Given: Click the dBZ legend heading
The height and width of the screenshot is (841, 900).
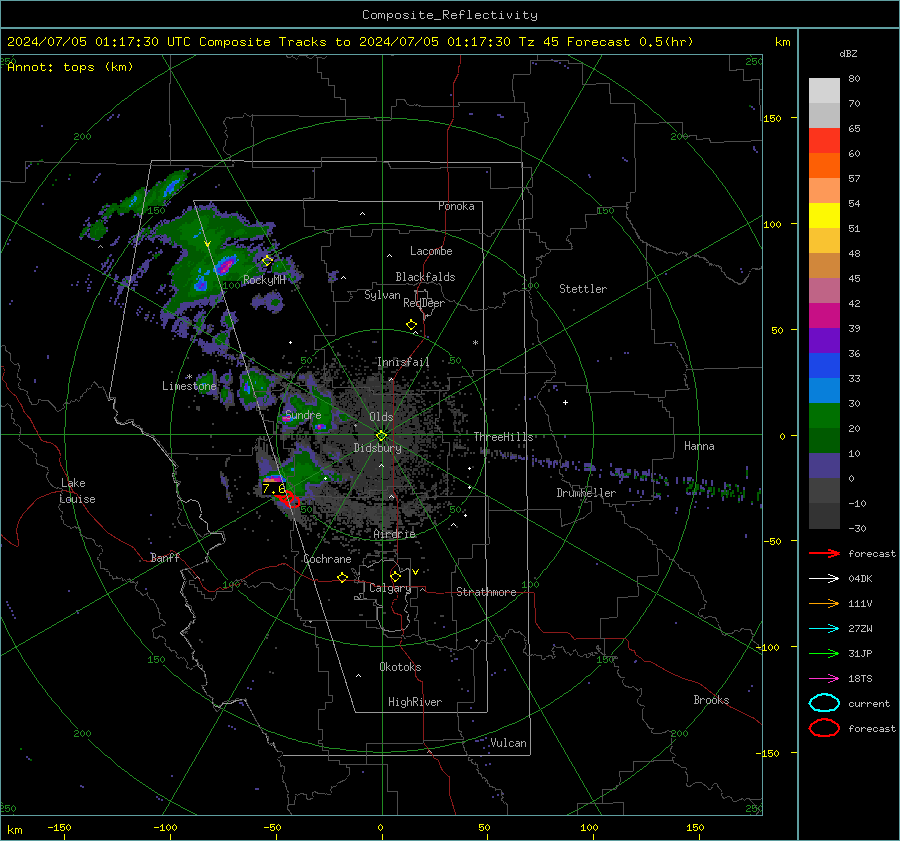Looking at the screenshot, I should tap(848, 54).
